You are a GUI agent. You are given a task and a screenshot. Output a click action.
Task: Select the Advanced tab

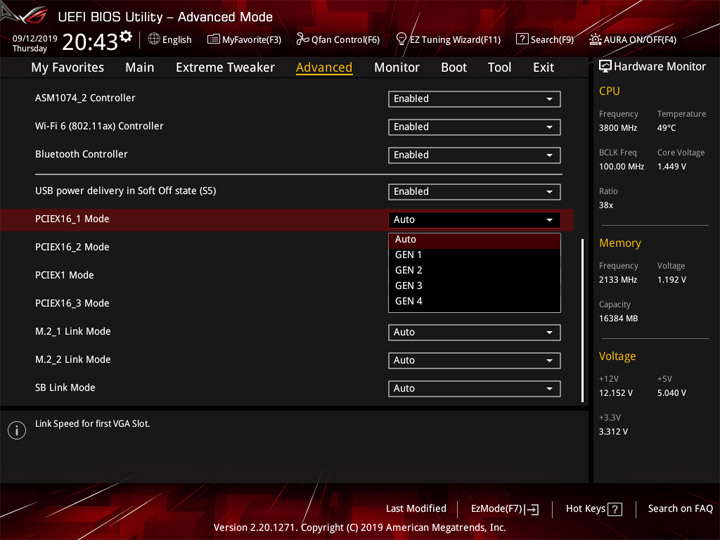click(324, 68)
